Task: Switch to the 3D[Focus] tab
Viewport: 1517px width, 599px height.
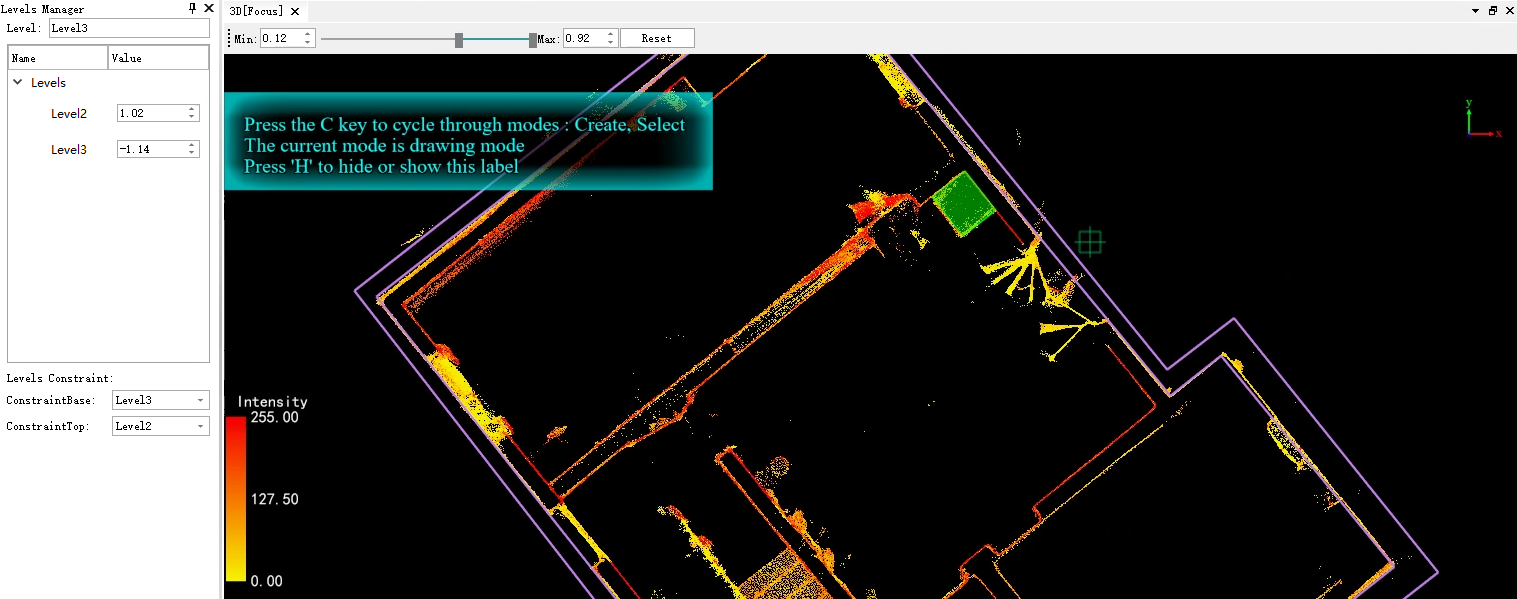Action: (257, 11)
